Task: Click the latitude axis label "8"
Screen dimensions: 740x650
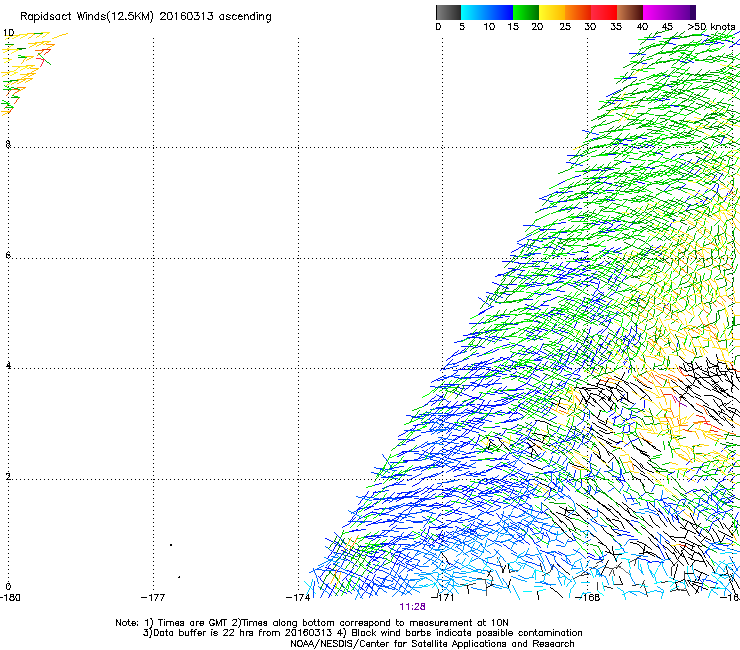Action: click(x=8, y=144)
